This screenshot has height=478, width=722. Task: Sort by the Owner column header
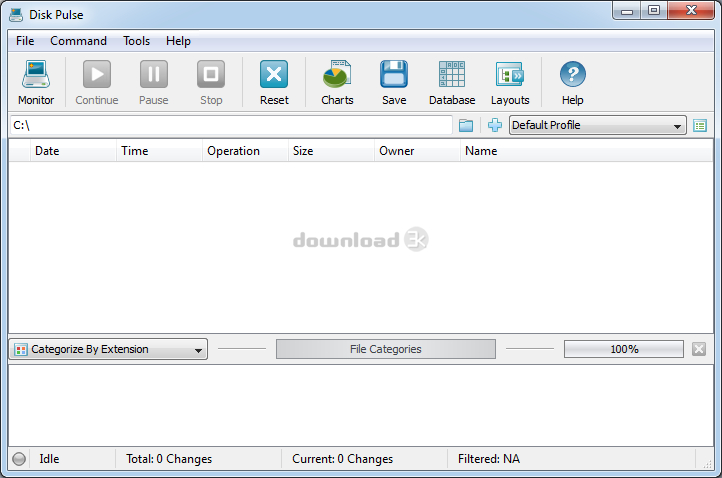(x=417, y=151)
